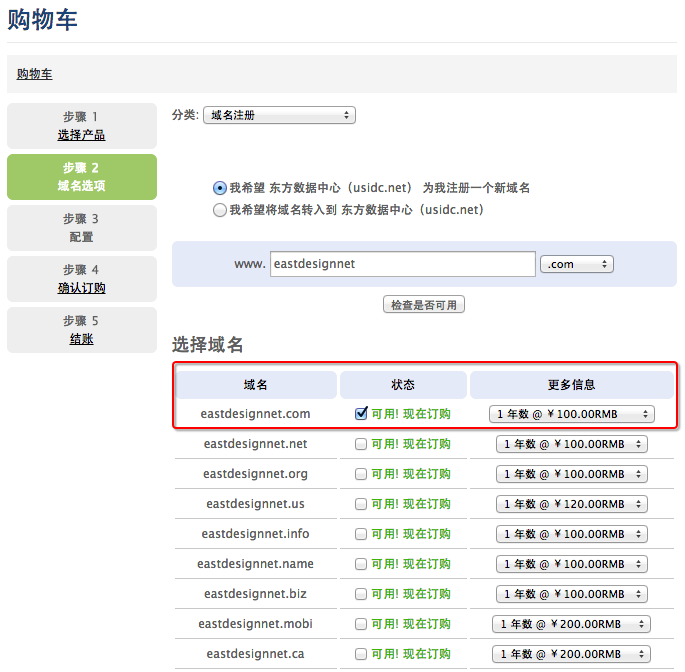Click the eastdesignnet.info domain text
The height and width of the screenshot is (672, 685).
pos(256,534)
